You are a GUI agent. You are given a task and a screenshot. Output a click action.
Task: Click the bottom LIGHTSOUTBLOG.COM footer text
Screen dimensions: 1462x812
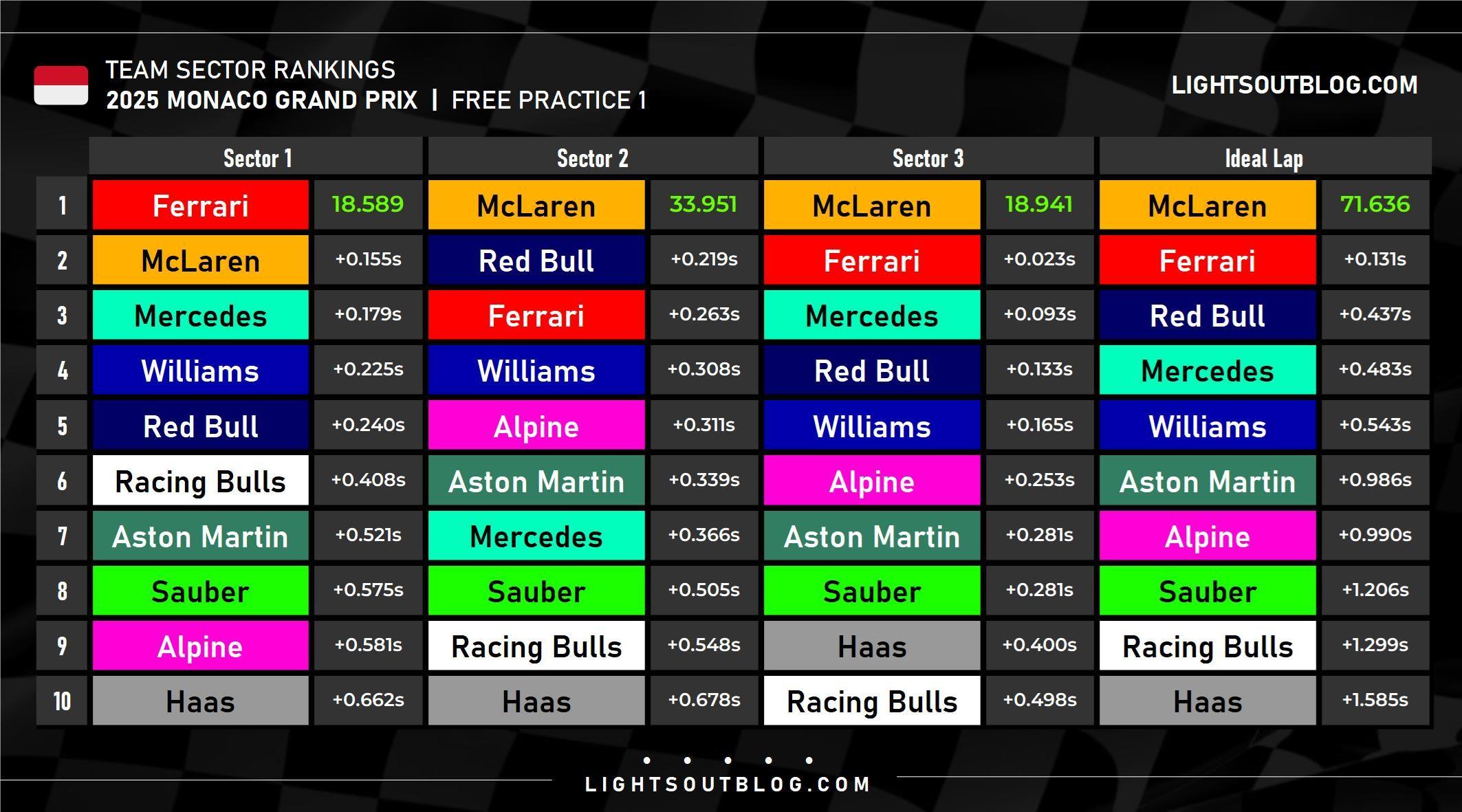point(728,784)
